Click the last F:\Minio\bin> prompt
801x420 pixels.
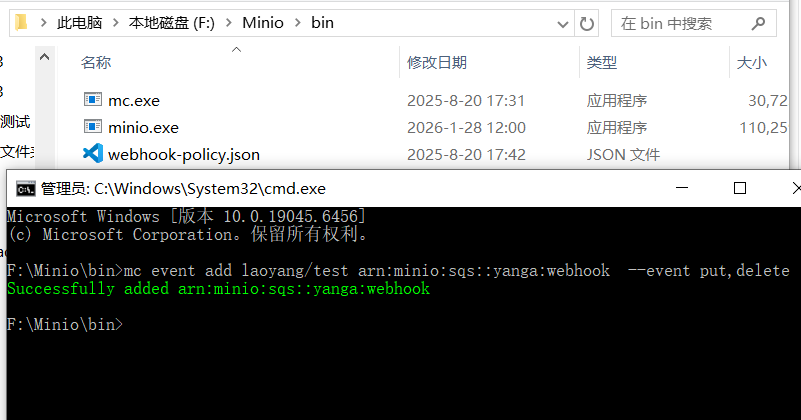(65, 324)
